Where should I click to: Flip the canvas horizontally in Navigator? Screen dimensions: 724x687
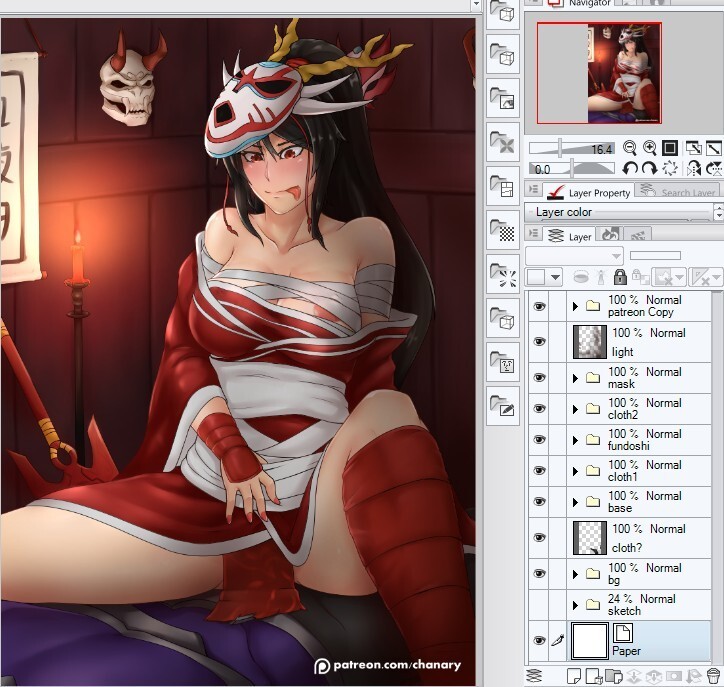click(694, 169)
